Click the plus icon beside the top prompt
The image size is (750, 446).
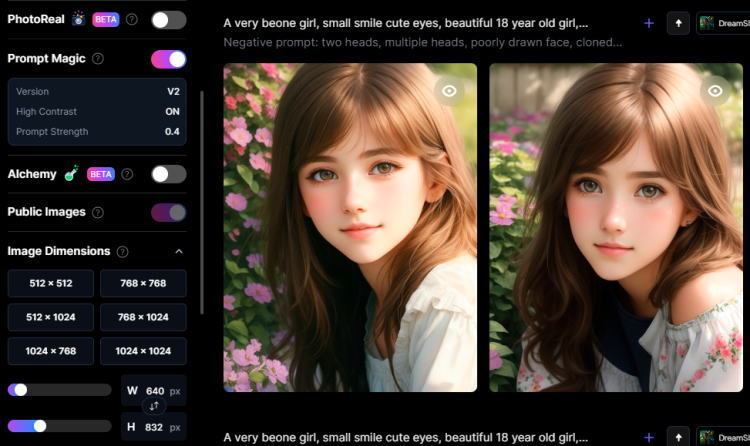click(x=649, y=22)
